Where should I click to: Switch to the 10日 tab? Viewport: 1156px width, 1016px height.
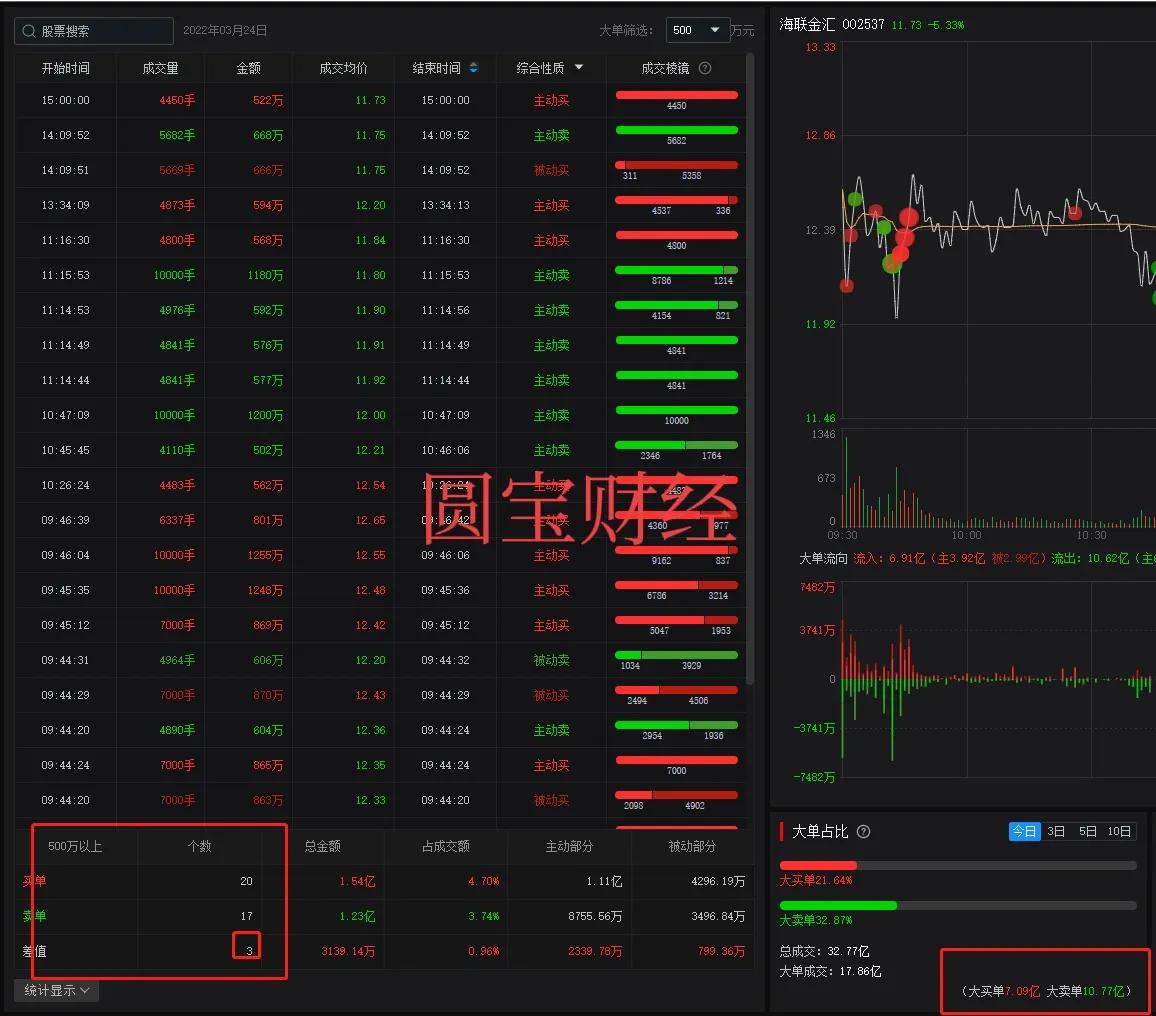click(1121, 831)
